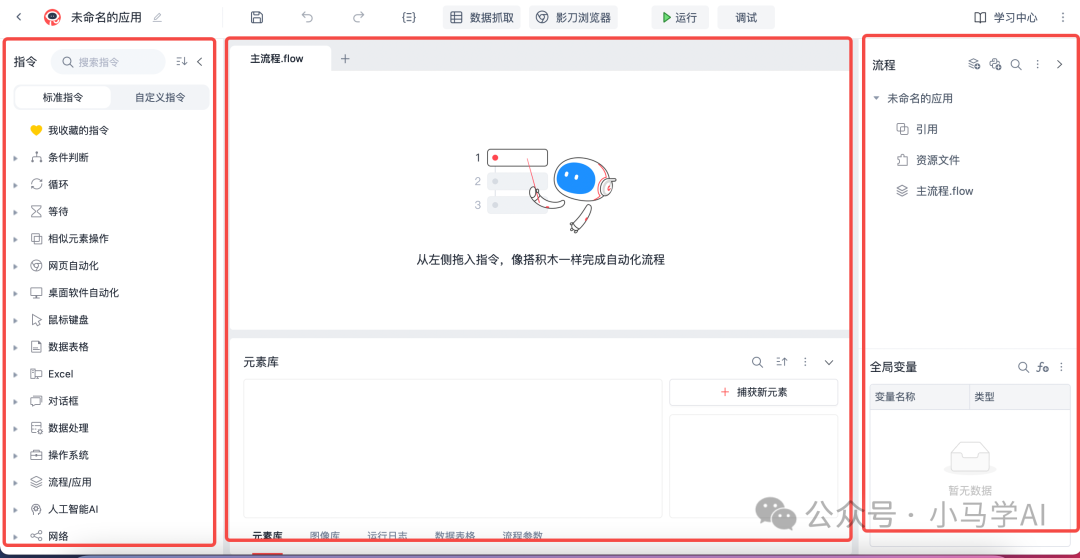Click 捕获新元素 button
This screenshot has height=558, width=1080.
754,392
